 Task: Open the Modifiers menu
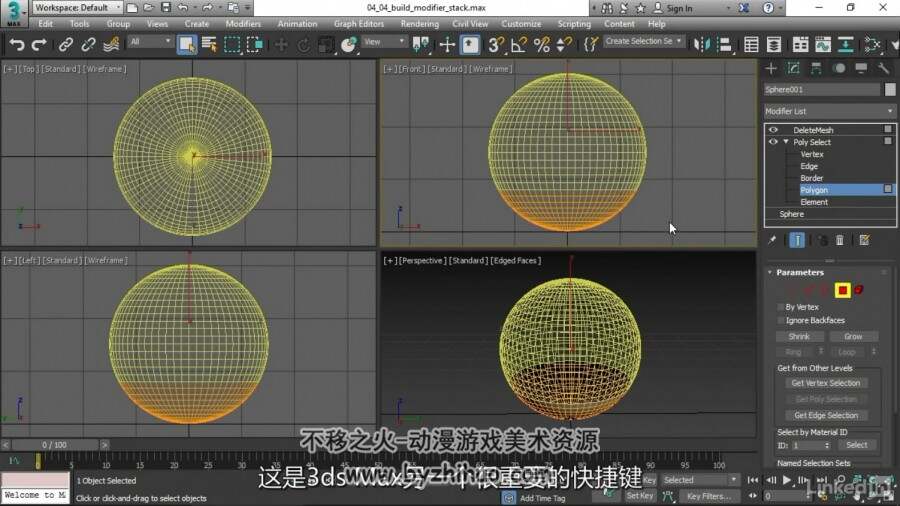coord(243,24)
